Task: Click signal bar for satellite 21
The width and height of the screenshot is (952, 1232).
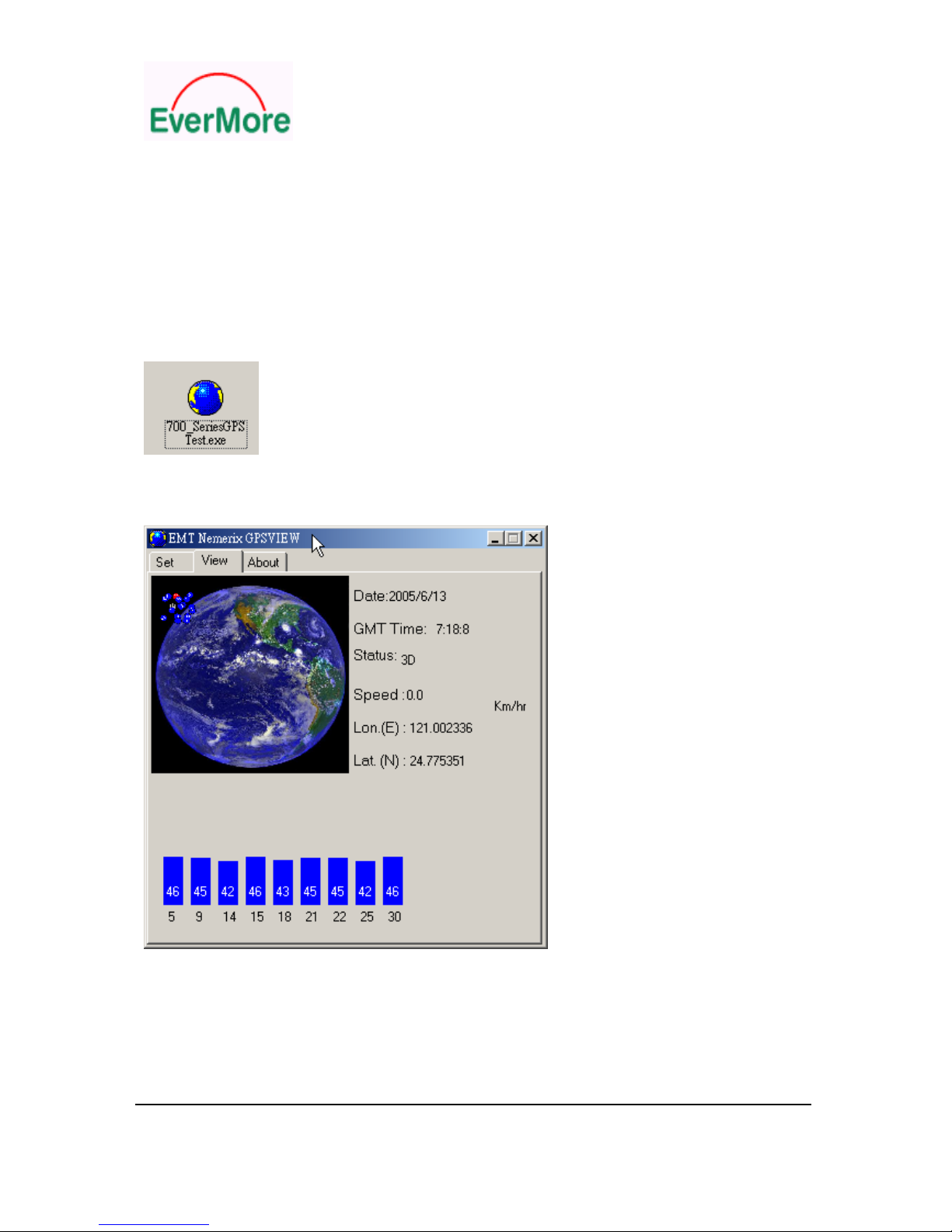Action: pyautogui.click(x=310, y=881)
